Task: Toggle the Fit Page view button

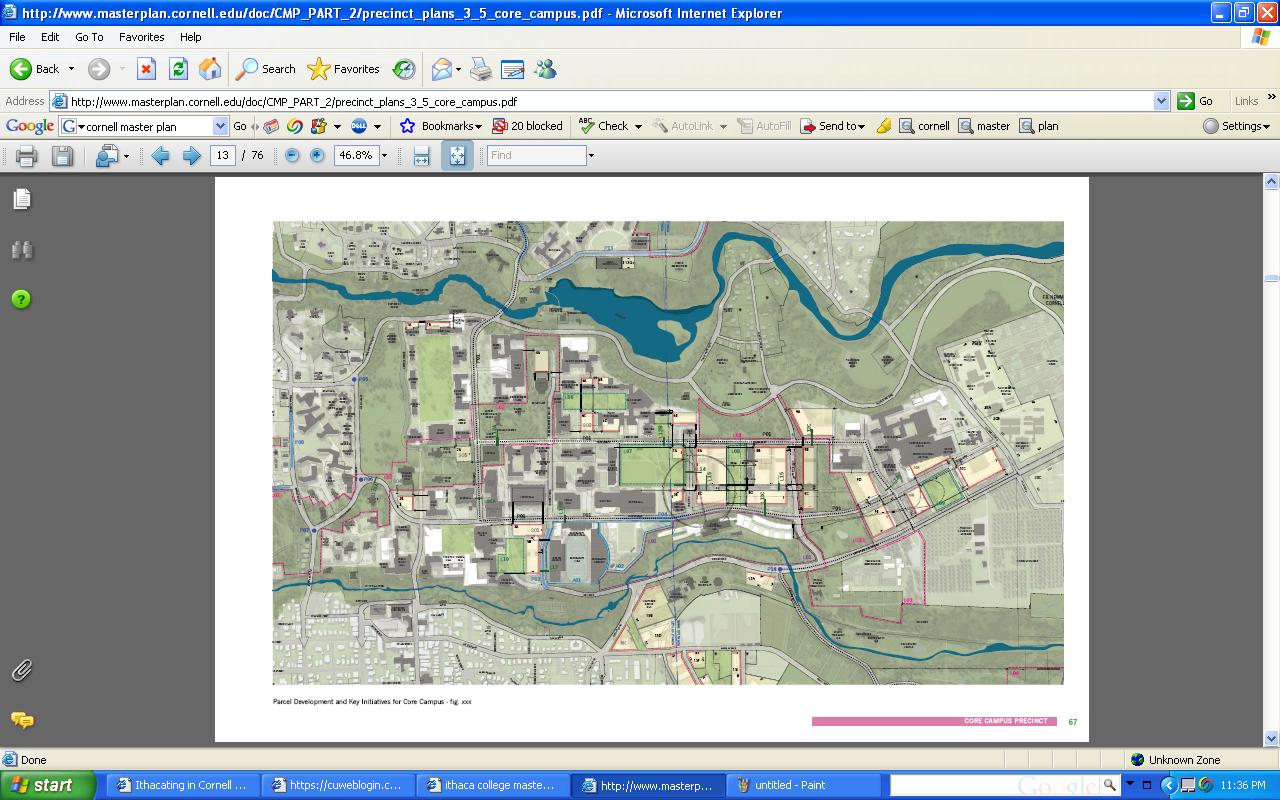Action: click(457, 156)
